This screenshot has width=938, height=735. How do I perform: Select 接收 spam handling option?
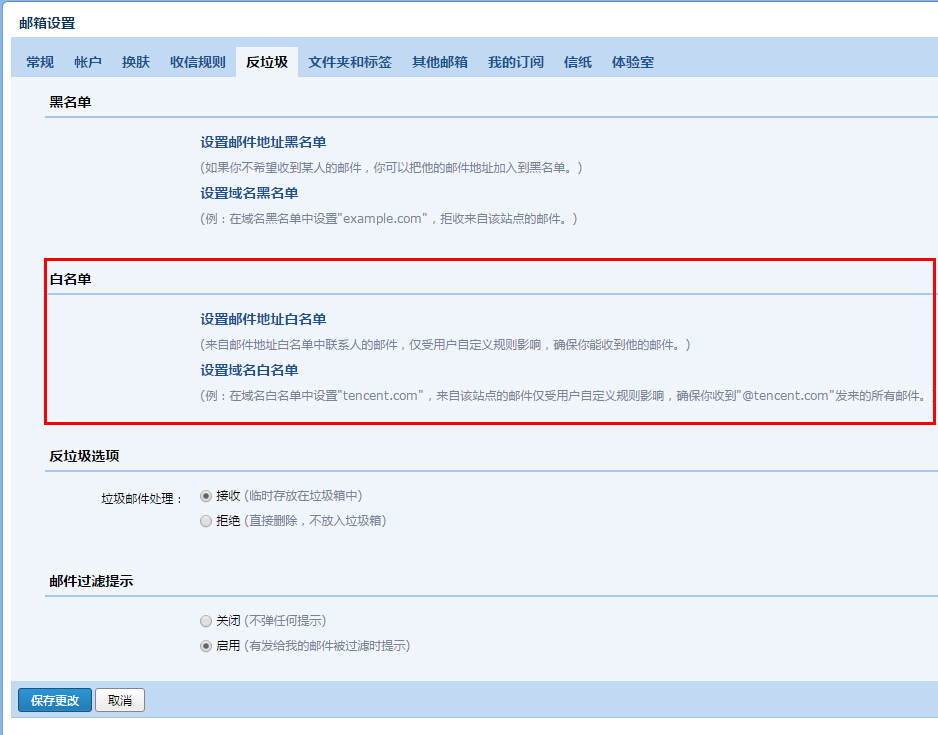point(206,496)
